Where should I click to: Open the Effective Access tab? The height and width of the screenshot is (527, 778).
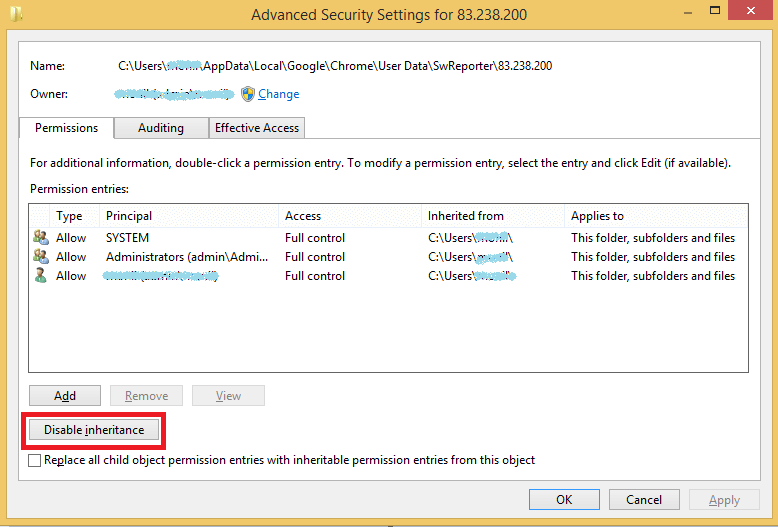257,128
